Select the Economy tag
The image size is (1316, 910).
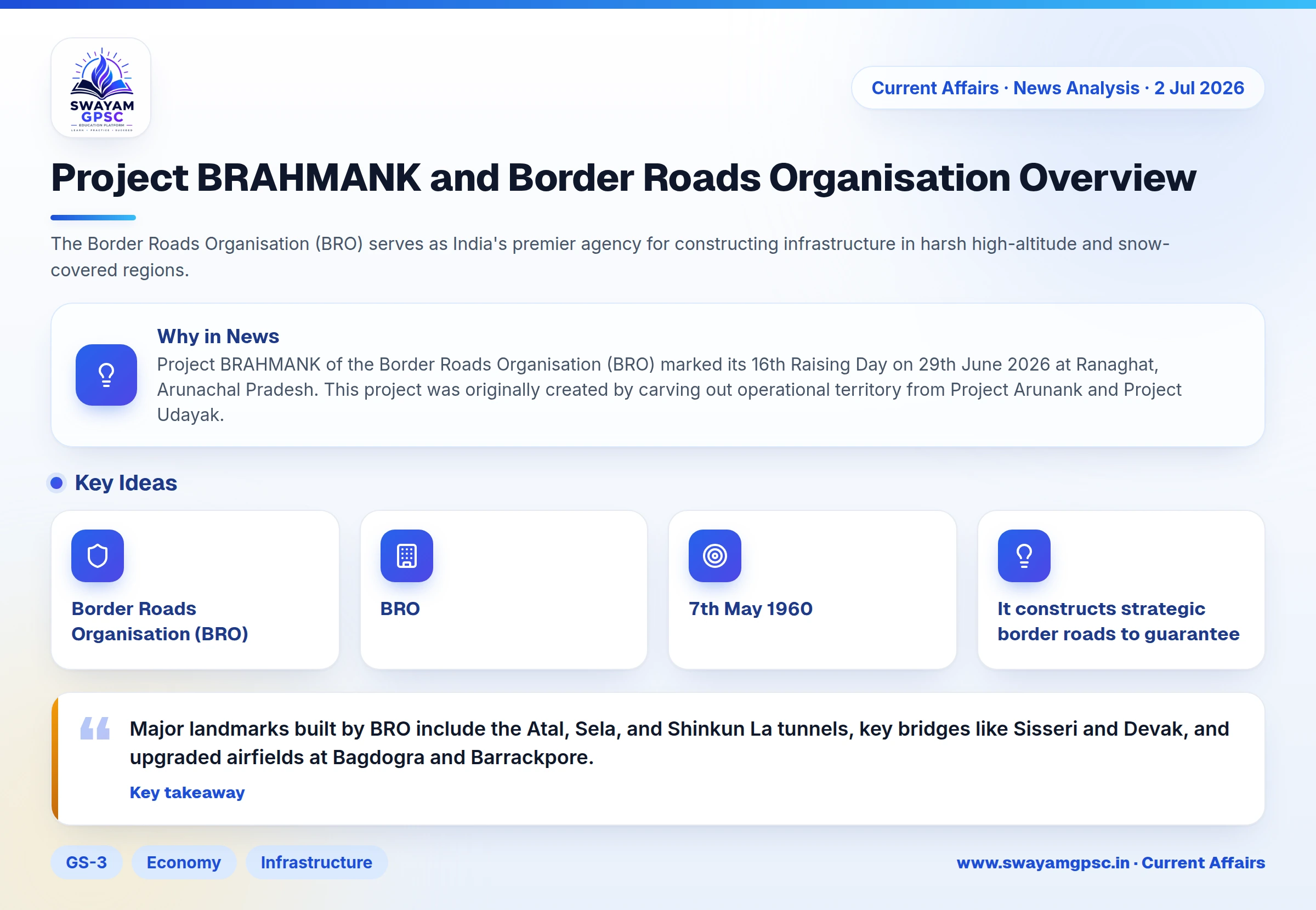184,862
